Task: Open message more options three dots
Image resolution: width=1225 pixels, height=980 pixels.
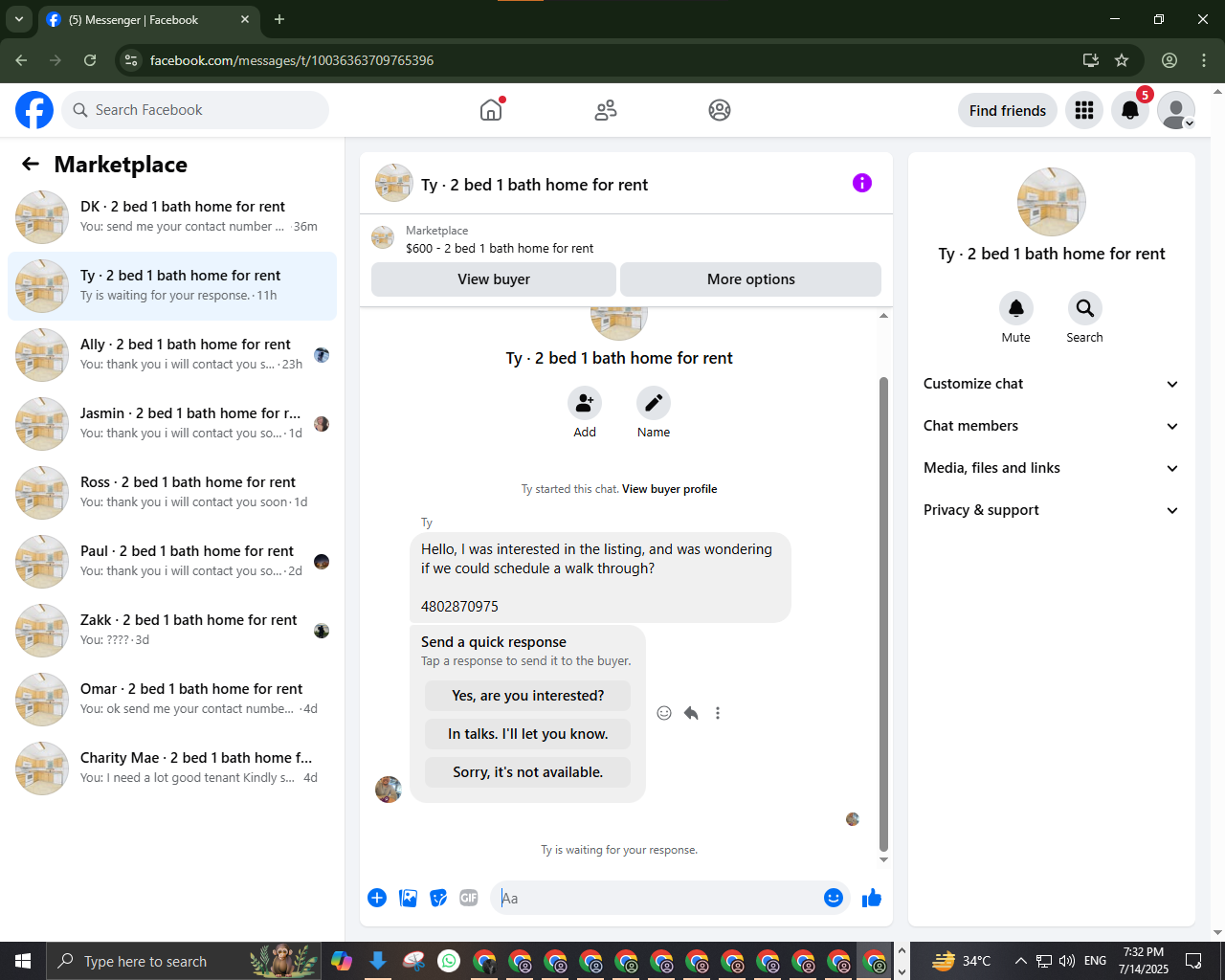Action: click(718, 713)
